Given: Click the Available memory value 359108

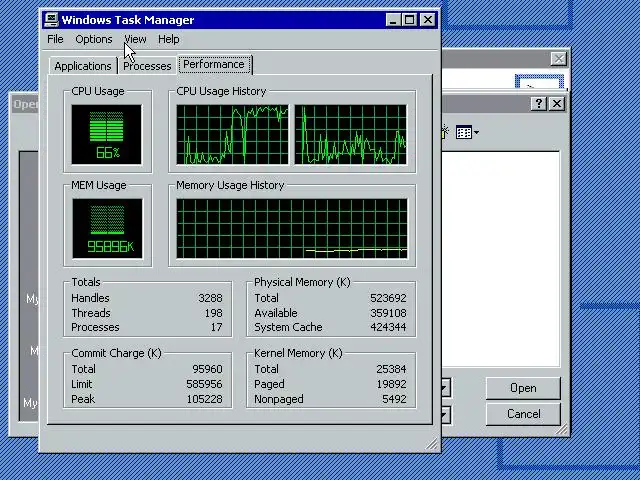Looking at the screenshot, I should (x=388, y=313).
